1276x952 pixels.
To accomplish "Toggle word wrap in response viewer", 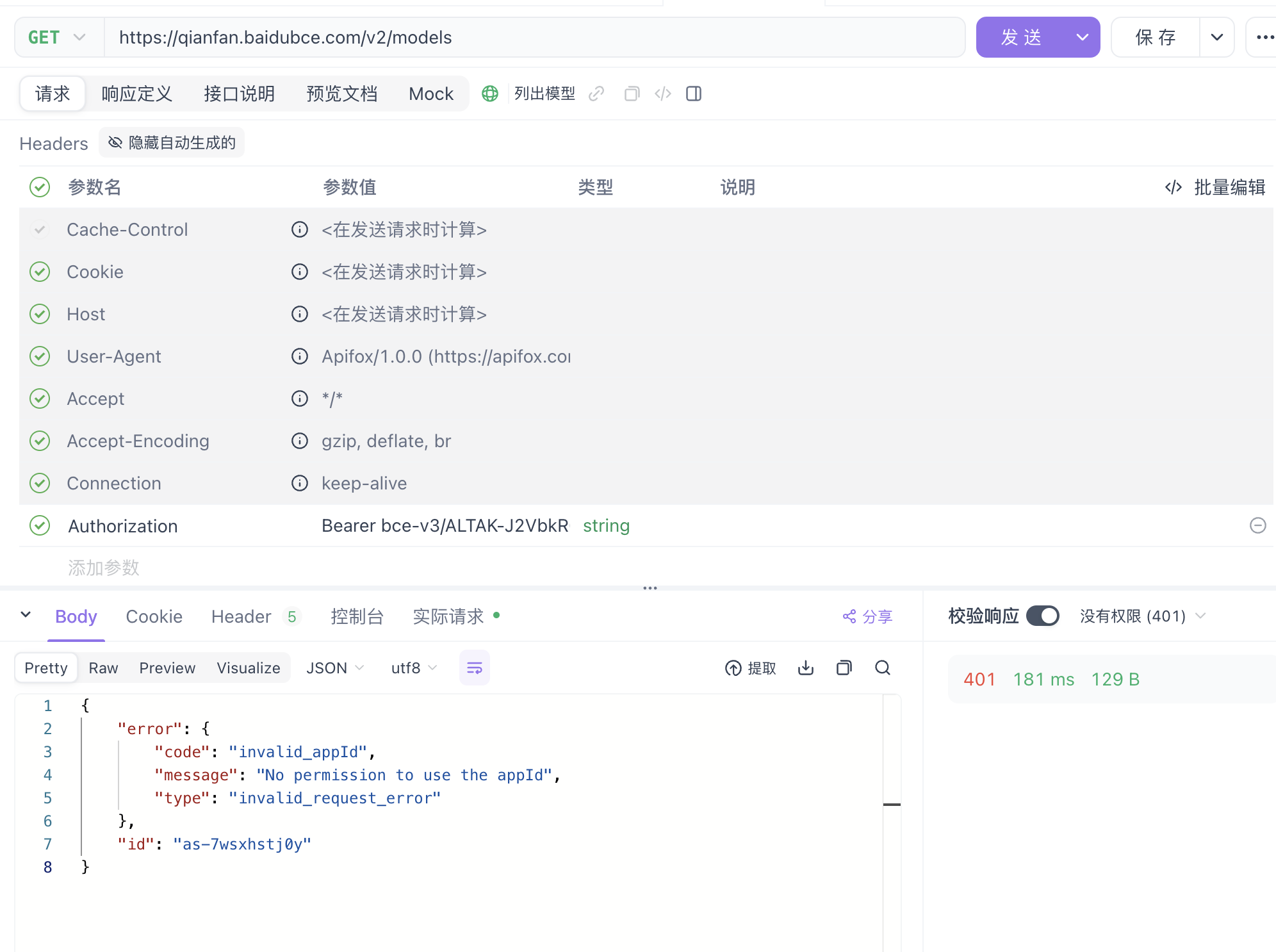I will click(x=475, y=668).
